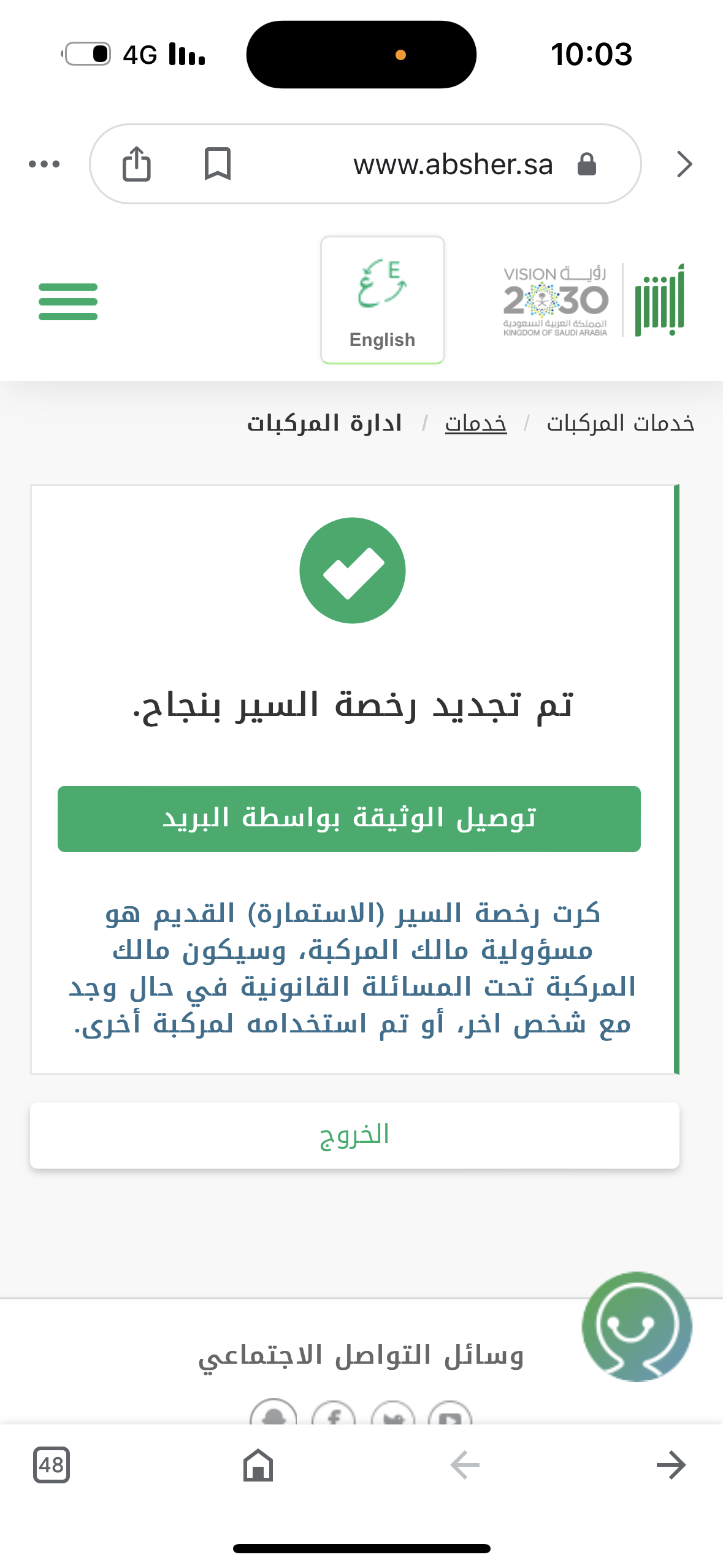
Task: Switch site language to English
Action: 382,300
